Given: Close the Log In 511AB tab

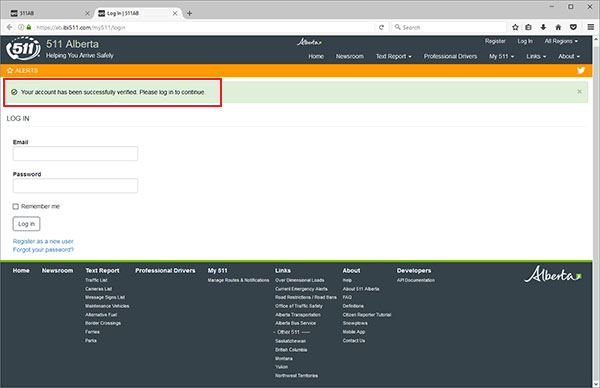Looking at the screenshot, I should pyautogui.click(x=175, y=13).
